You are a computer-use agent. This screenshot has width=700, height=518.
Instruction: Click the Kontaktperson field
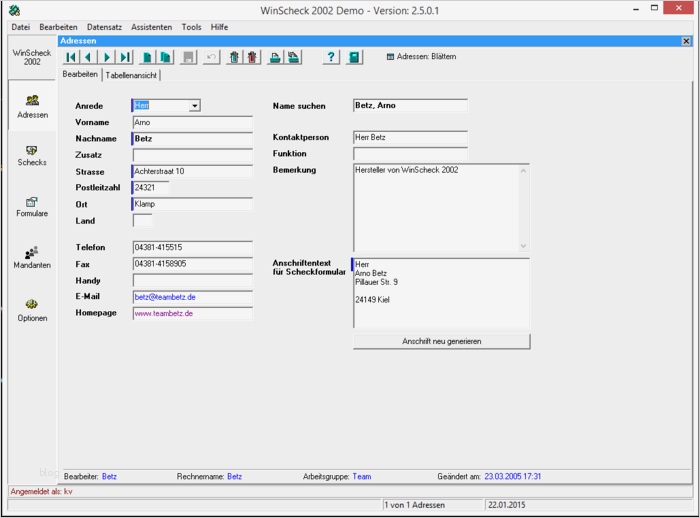pos(410,138)
